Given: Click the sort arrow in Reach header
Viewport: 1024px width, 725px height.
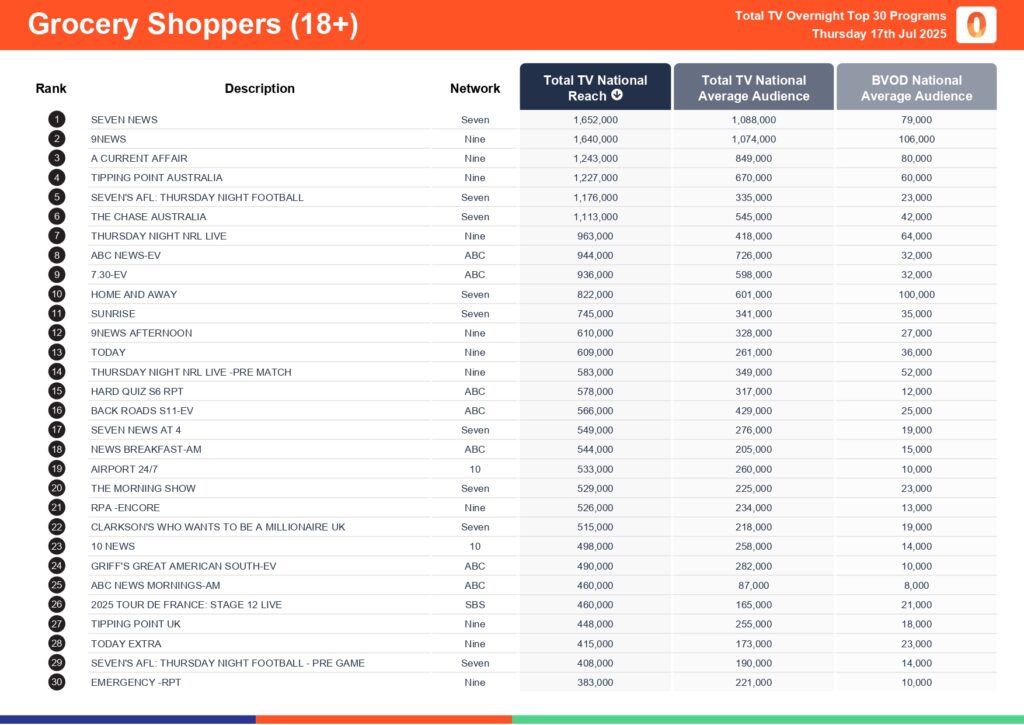Looking at the screenshot, I should click(x=617, y=96).
